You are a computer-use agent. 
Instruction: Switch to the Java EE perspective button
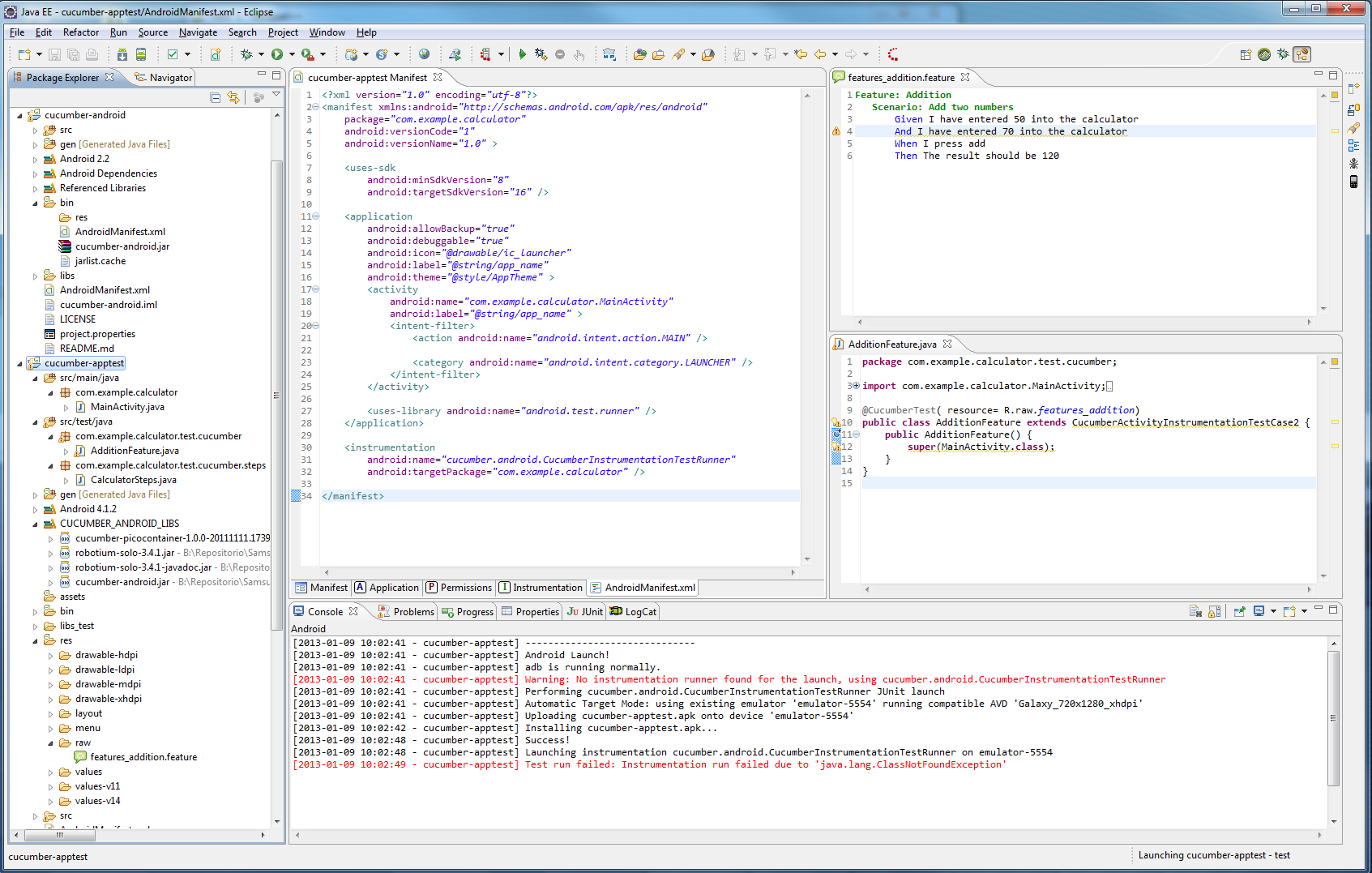click(1302, 54)
